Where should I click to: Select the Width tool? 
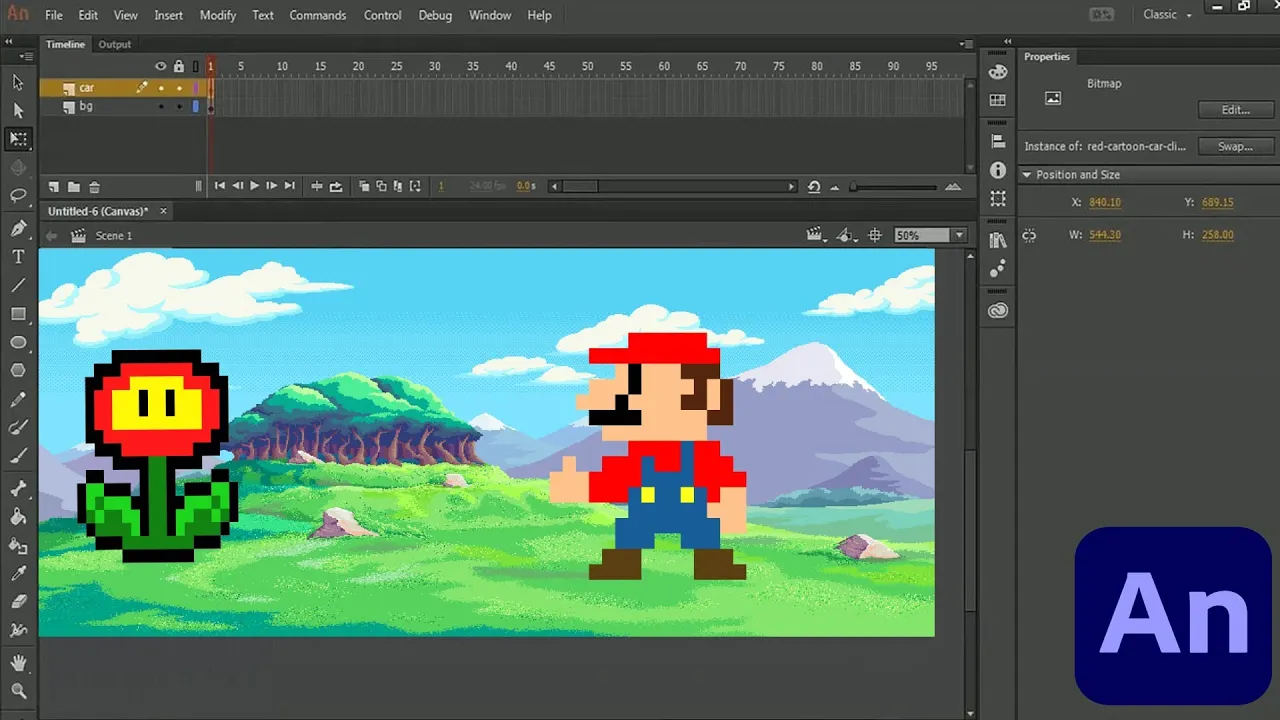(18, 630)
